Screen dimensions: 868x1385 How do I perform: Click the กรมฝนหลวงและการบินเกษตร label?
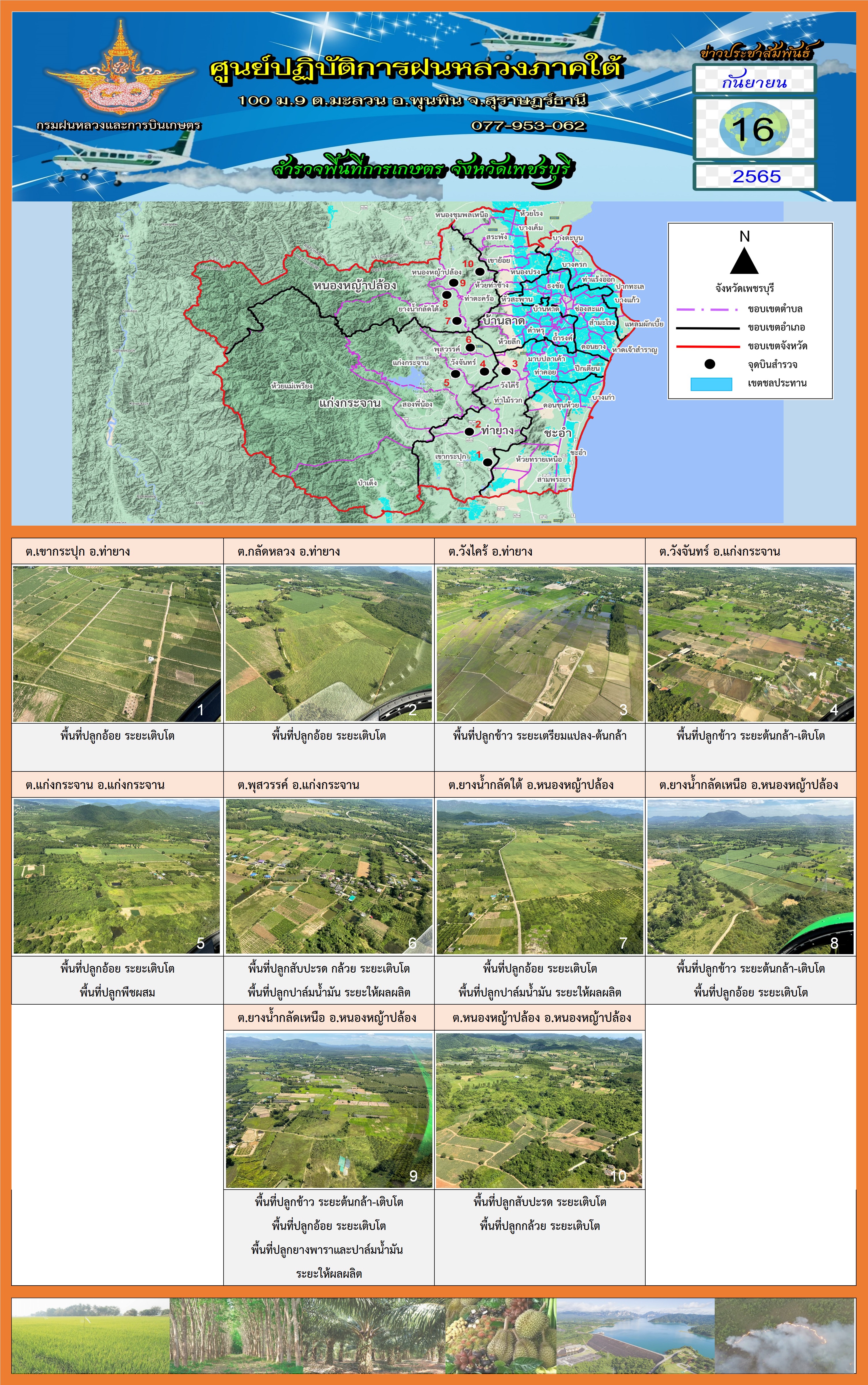pos(118,125)
